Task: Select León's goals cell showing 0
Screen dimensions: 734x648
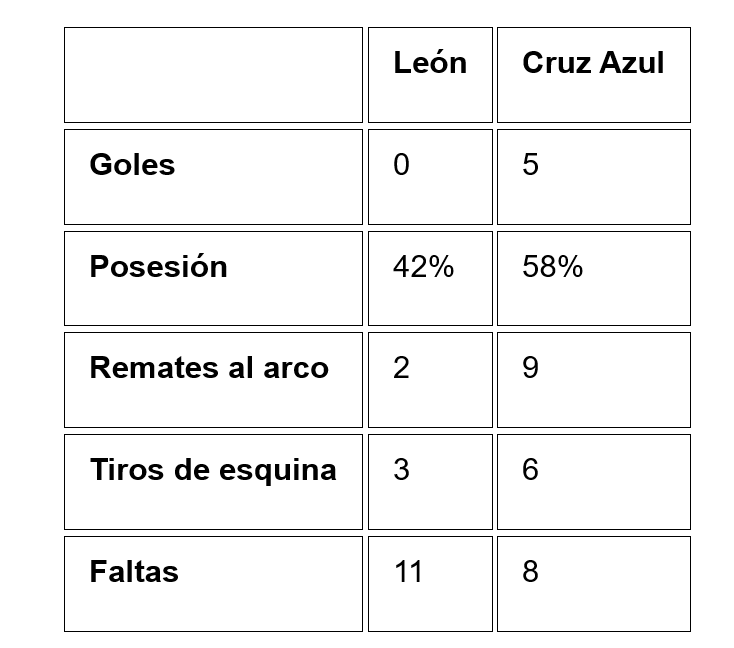Action: [x=430, y=177]
